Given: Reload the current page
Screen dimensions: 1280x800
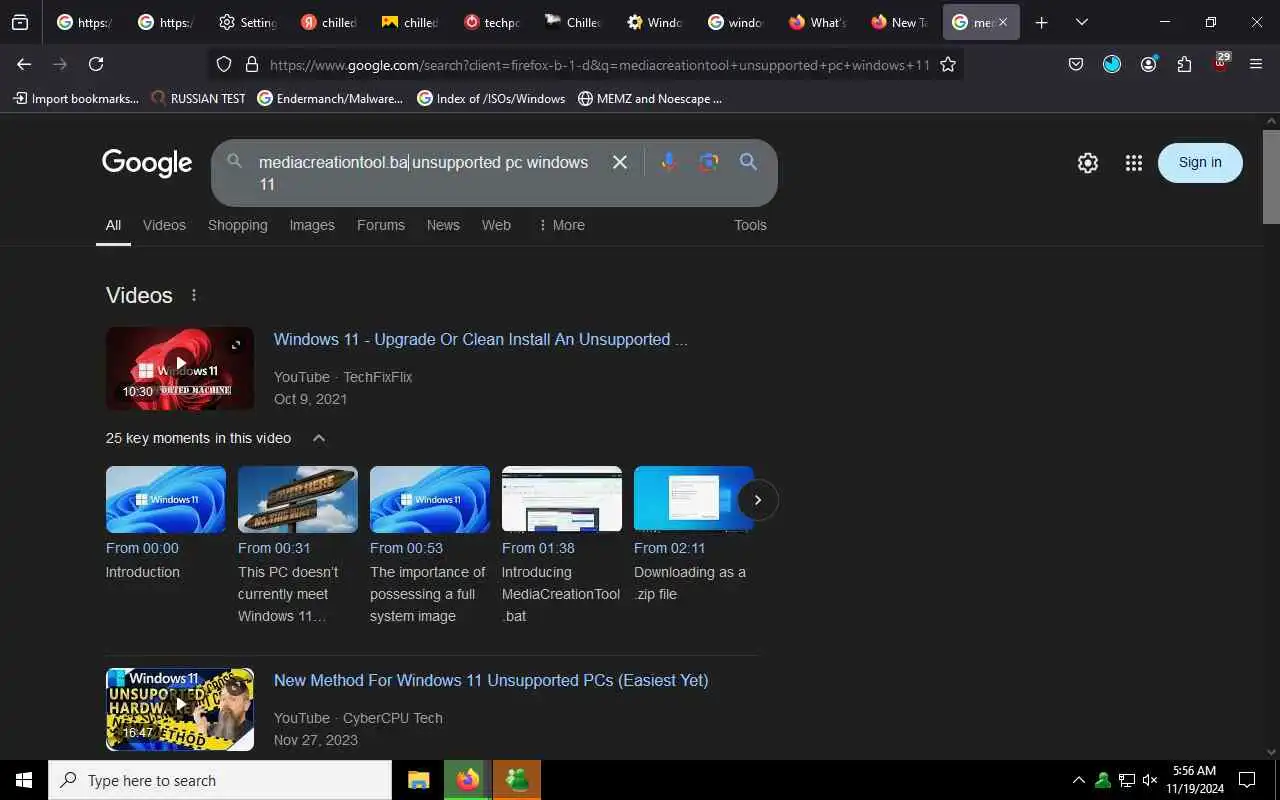Looking at the screenshot, I should tap(96, 64).
